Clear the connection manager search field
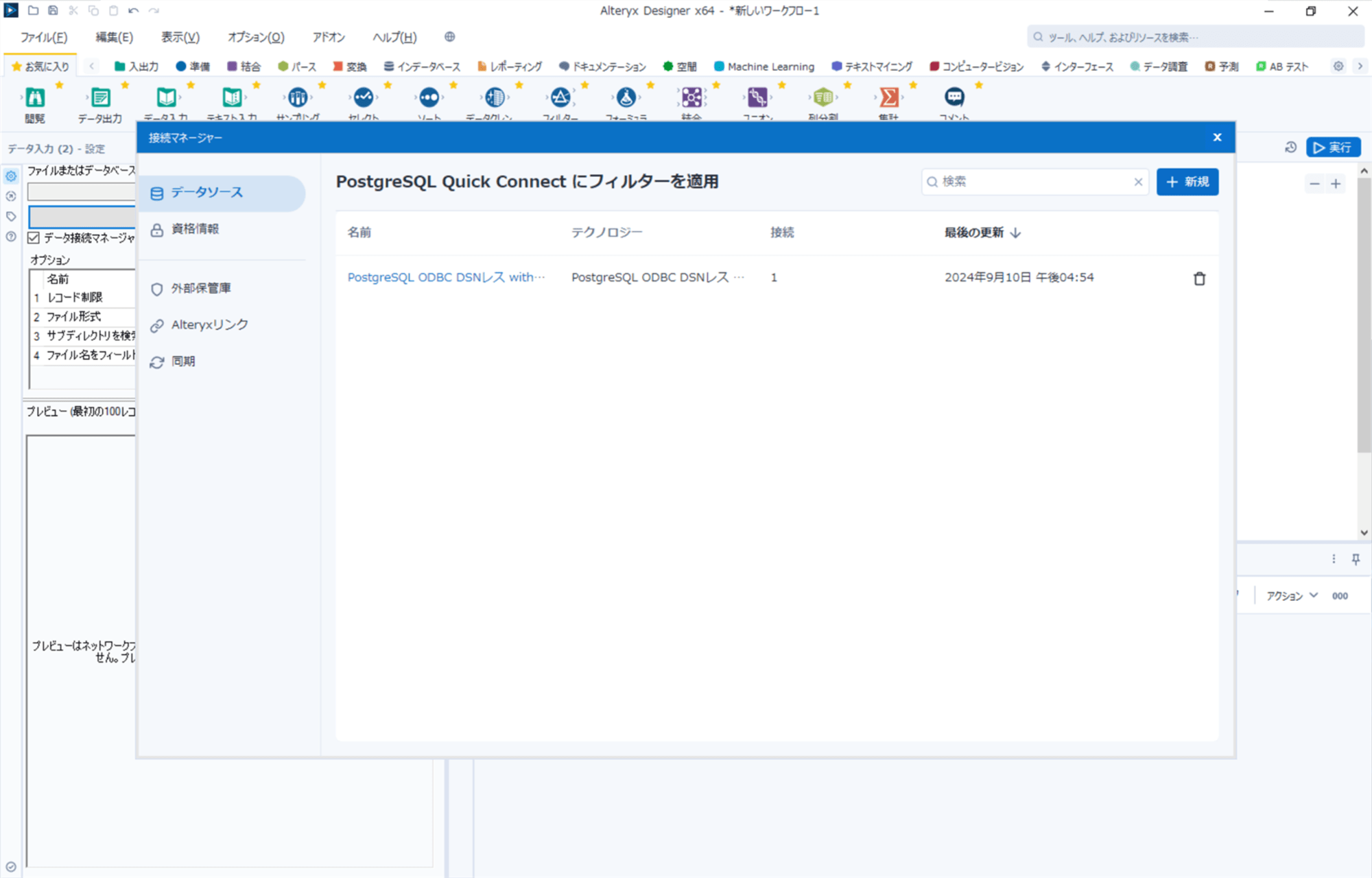 1138,182
